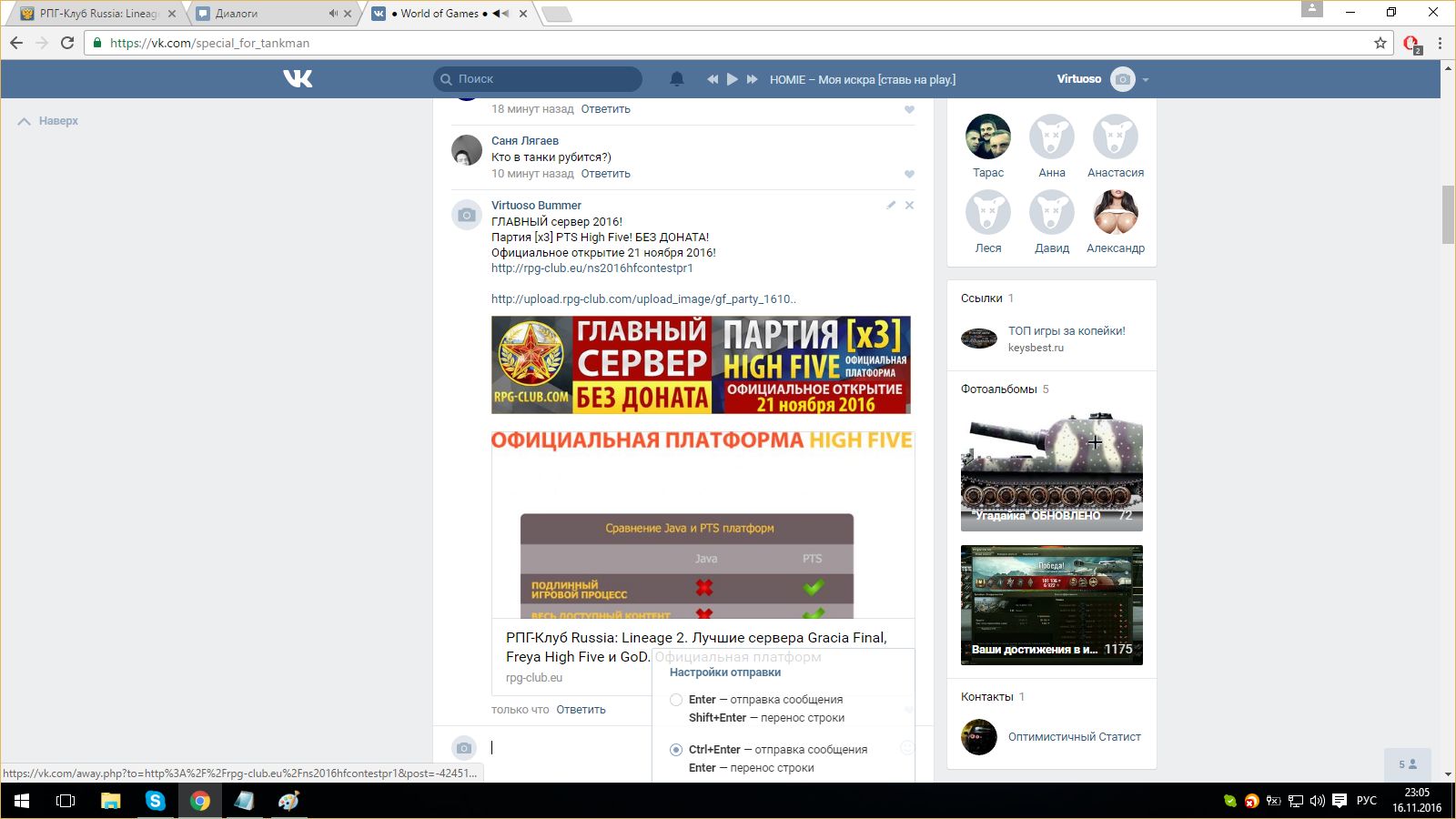1456x819 pixels.
Task: Open Саня Лягаев's profile name
Action: (525, 141)
